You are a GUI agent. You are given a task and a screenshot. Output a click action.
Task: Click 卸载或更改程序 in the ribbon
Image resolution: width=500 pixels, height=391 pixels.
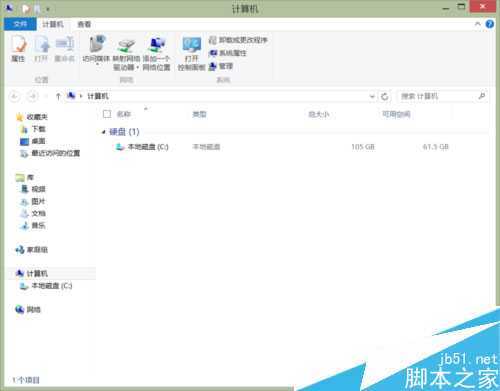[238, 40]
